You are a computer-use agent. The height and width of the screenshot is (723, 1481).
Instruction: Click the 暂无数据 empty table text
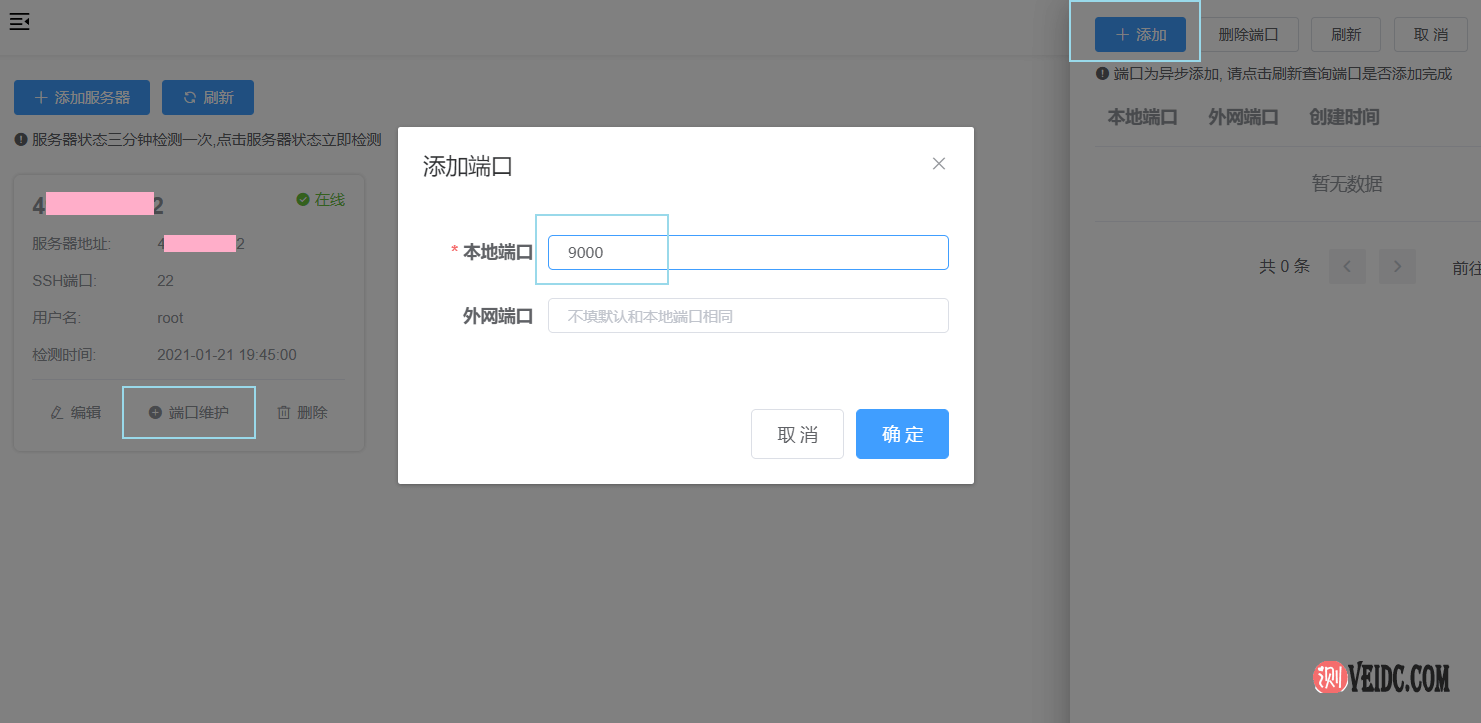[x=1347, y=184]
